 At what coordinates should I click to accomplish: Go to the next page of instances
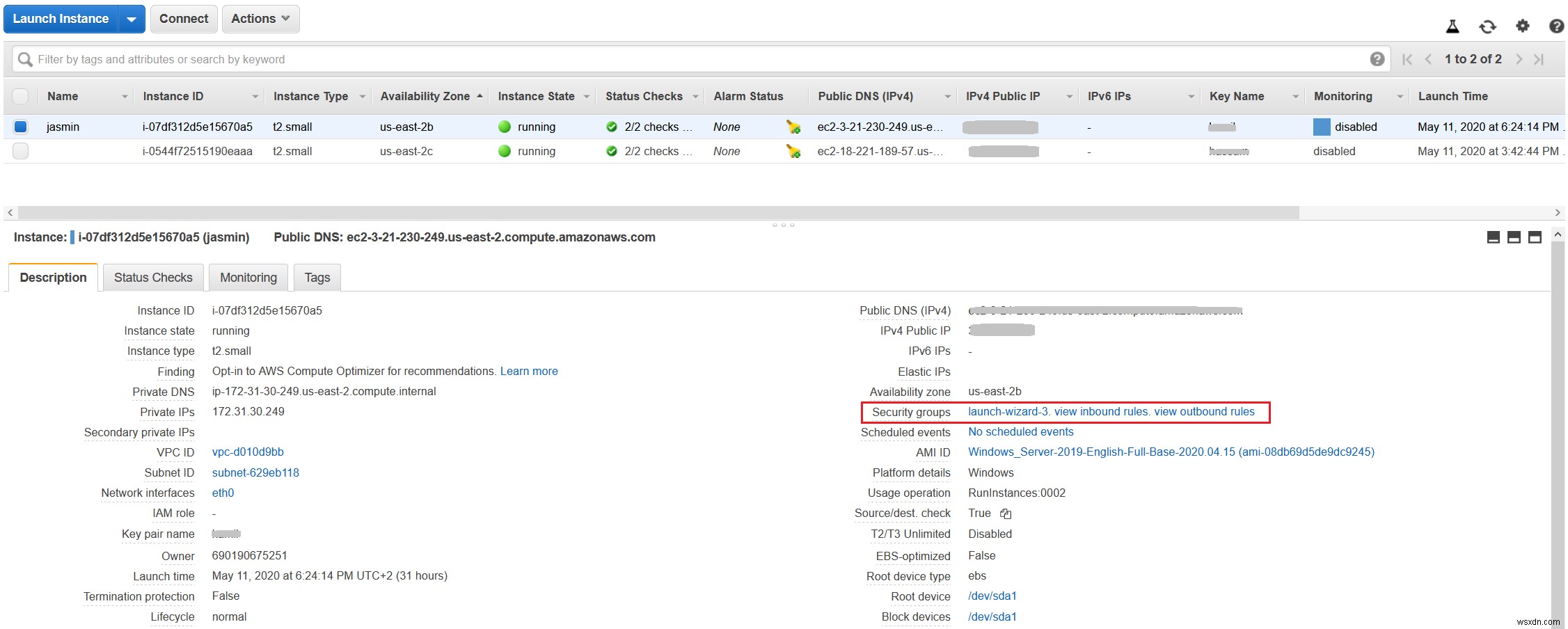(1519, 59)
